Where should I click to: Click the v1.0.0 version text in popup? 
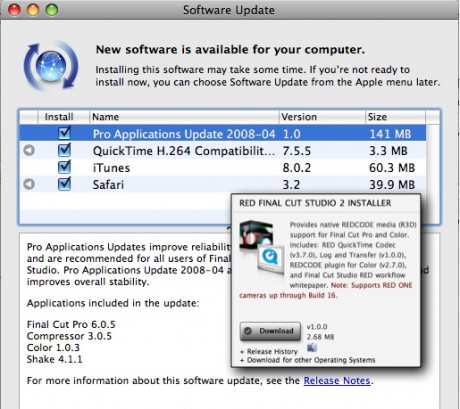[x=317, y=327]
